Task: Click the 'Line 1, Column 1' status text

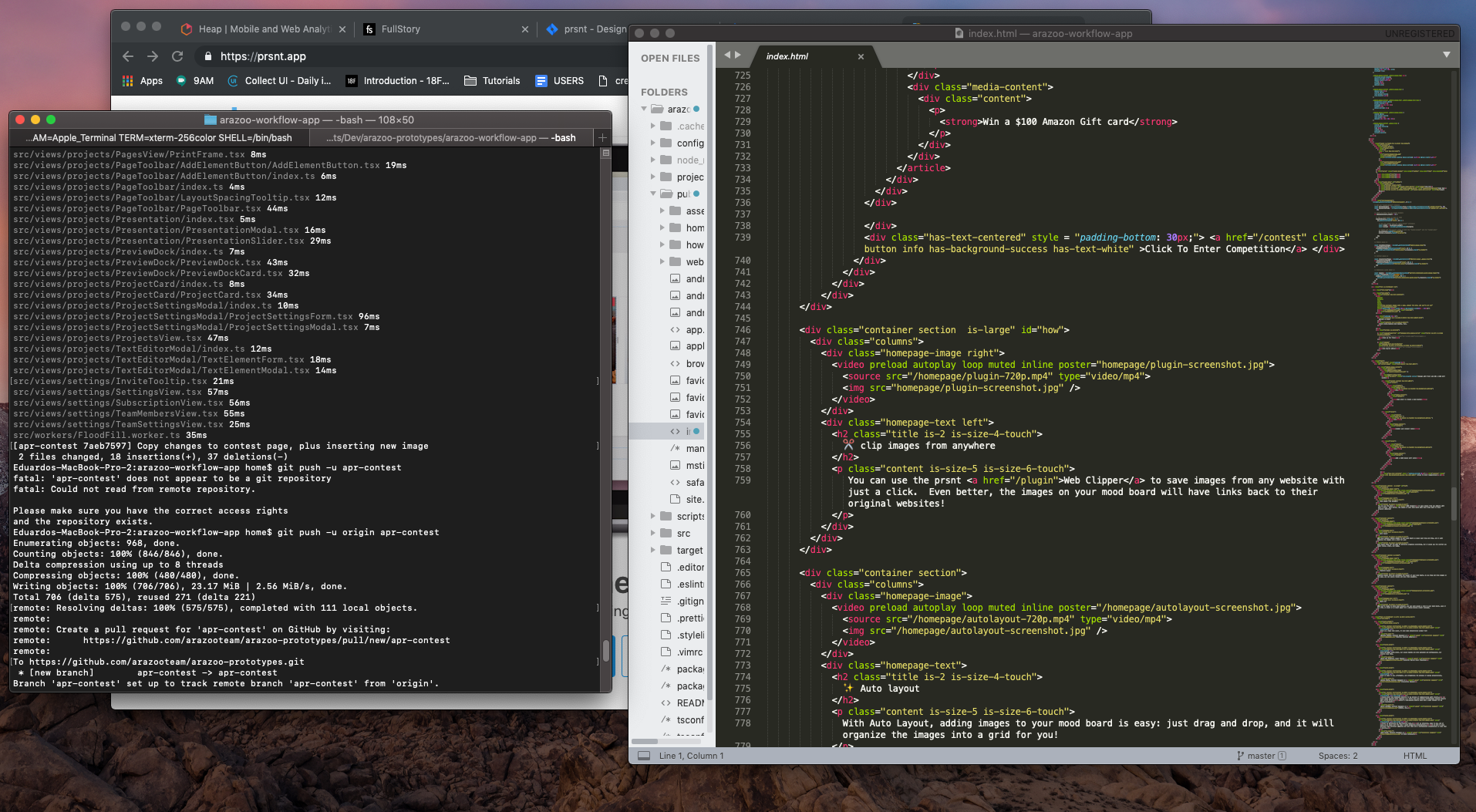Action: (691, 756)
